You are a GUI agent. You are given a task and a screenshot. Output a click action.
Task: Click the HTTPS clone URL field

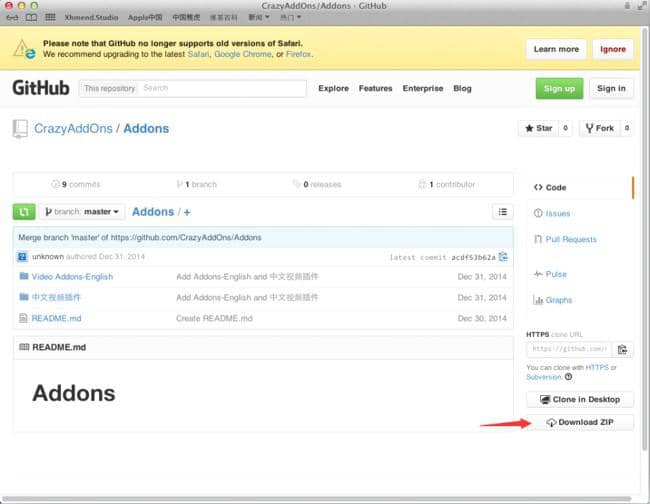coord(569,349)
